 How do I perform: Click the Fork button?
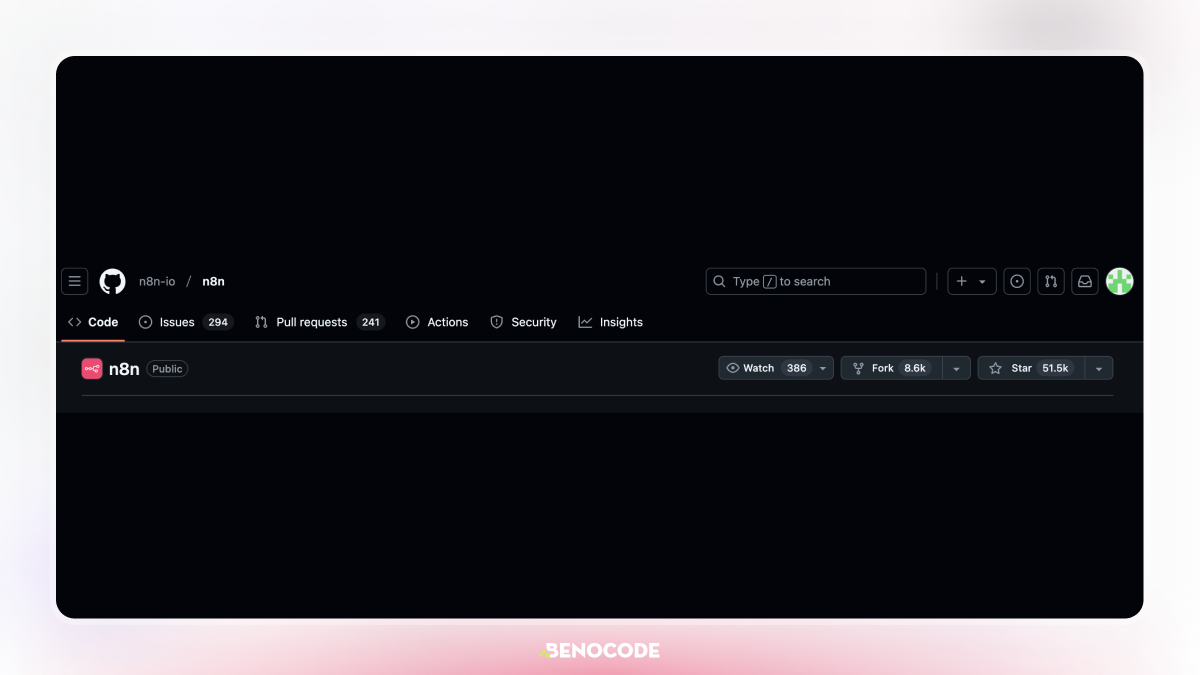pos(891,368)
